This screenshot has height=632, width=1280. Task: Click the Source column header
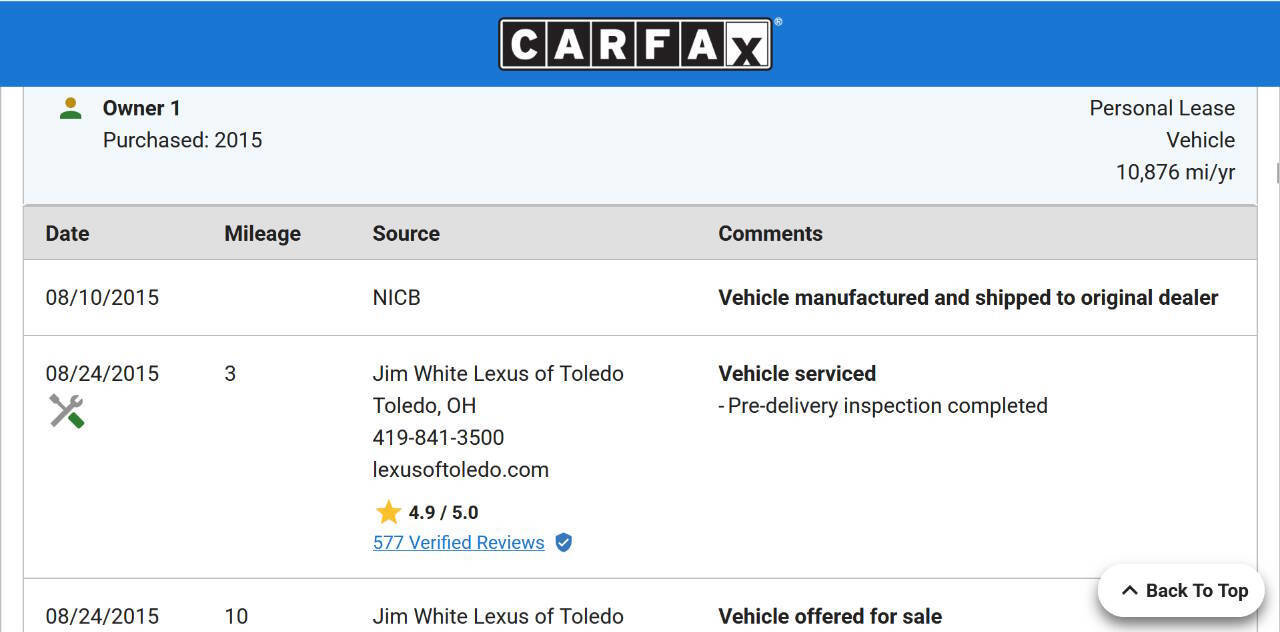pos(406,233)
